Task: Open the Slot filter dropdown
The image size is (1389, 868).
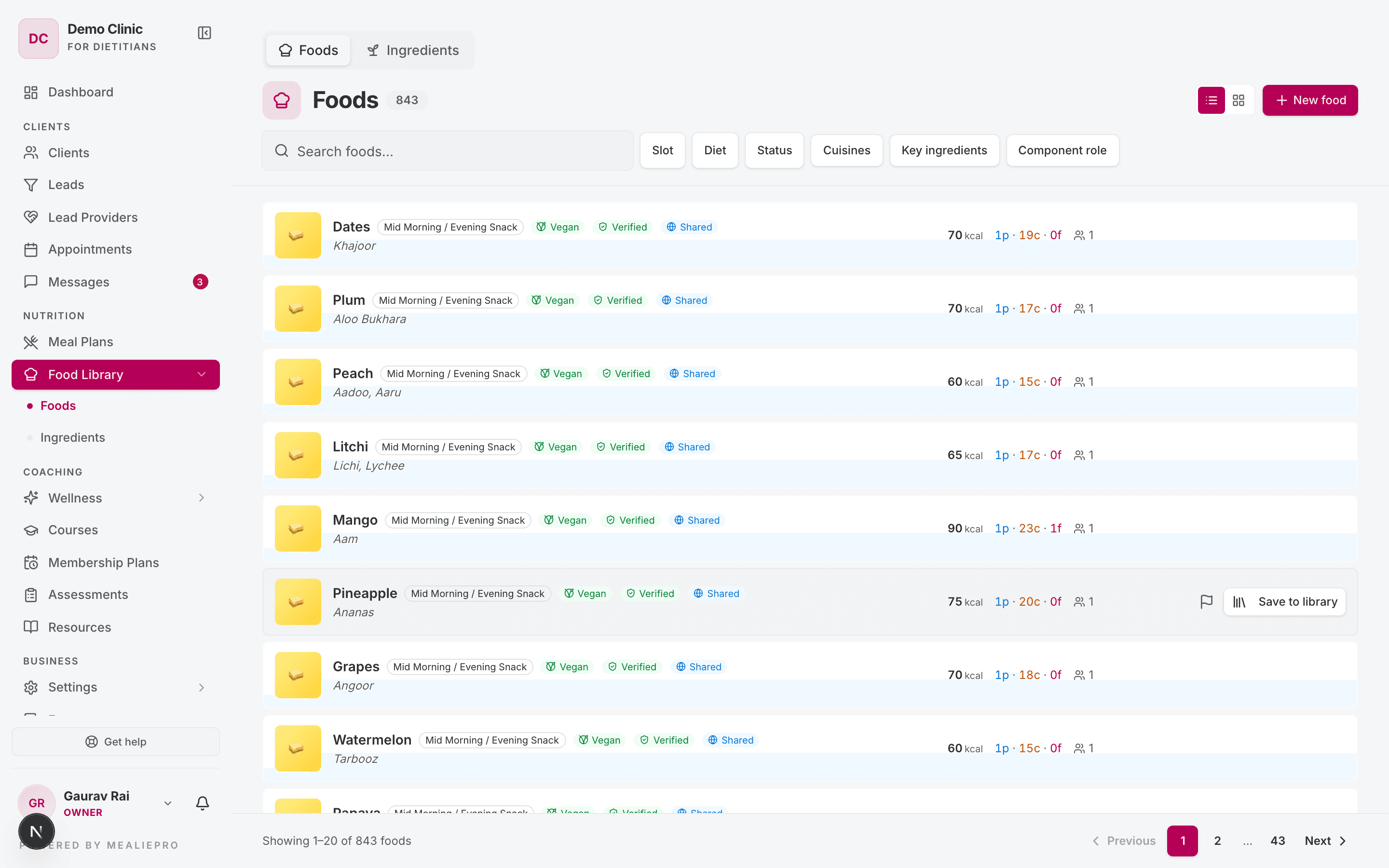Action: tap(662, 150)
